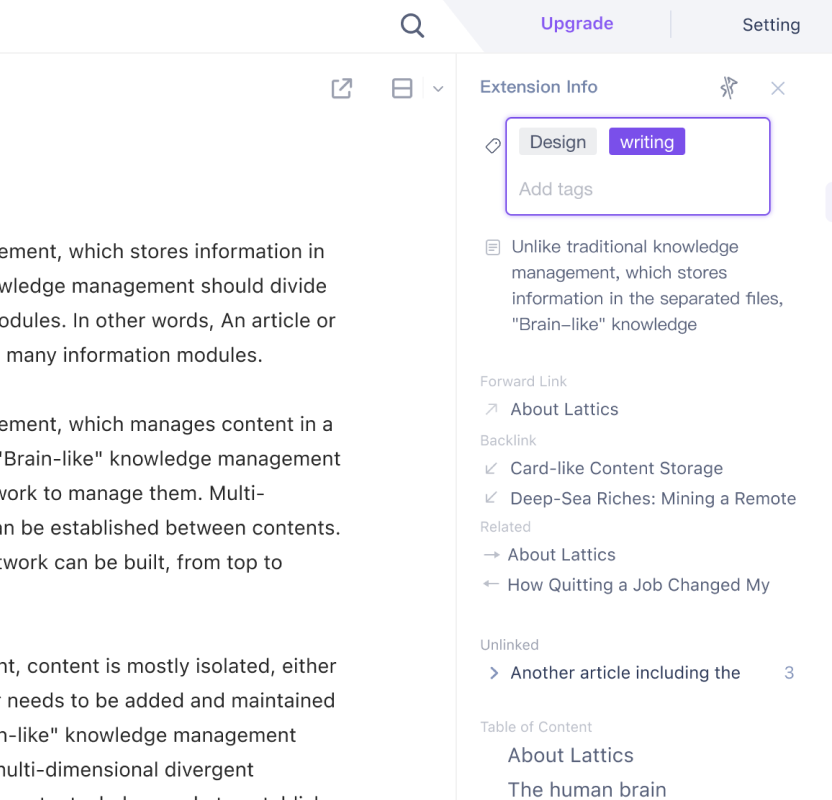
Task: Open the Upgrade tab
Action: pyautogui.click(x=577, y=24)
